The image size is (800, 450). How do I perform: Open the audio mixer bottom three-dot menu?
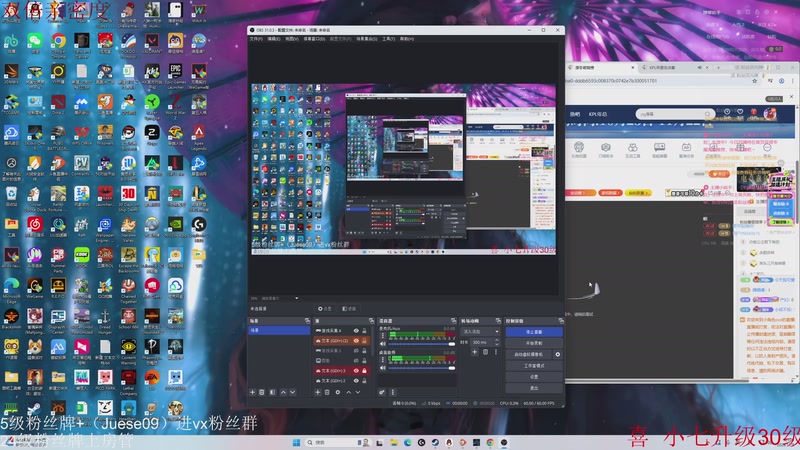coord(392,392)
